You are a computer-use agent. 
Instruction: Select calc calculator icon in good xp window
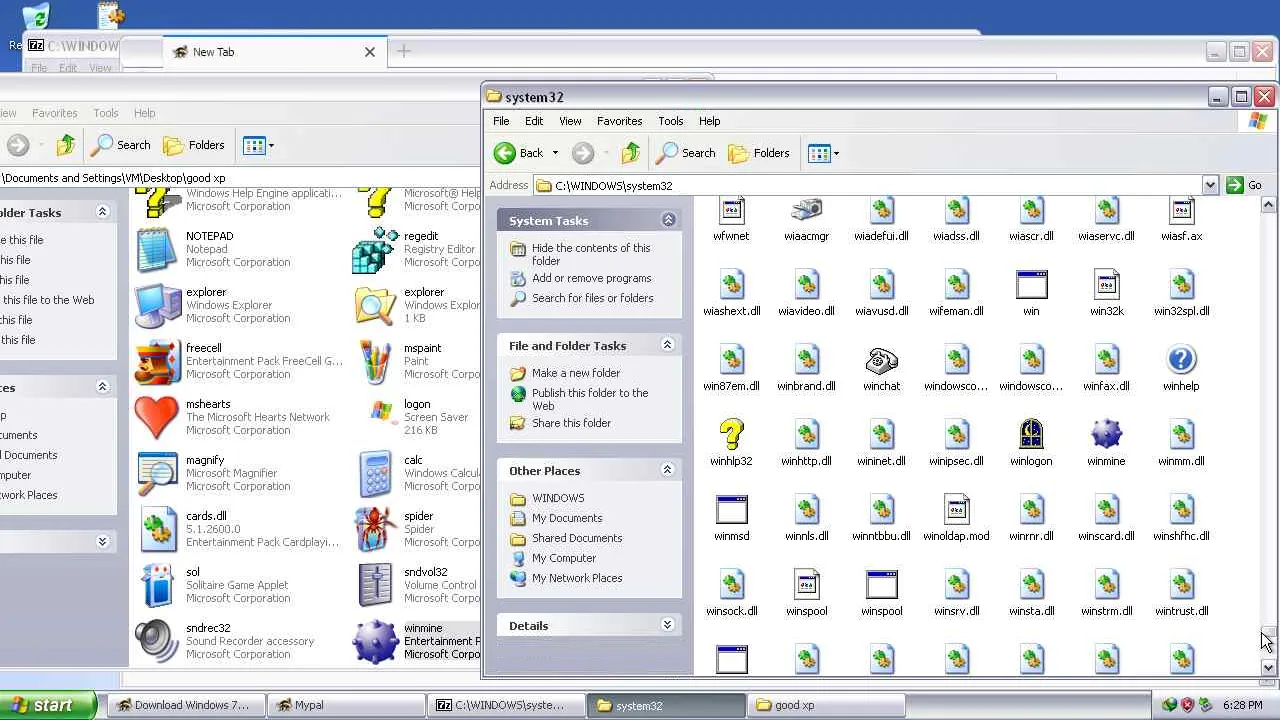point(375,474)
